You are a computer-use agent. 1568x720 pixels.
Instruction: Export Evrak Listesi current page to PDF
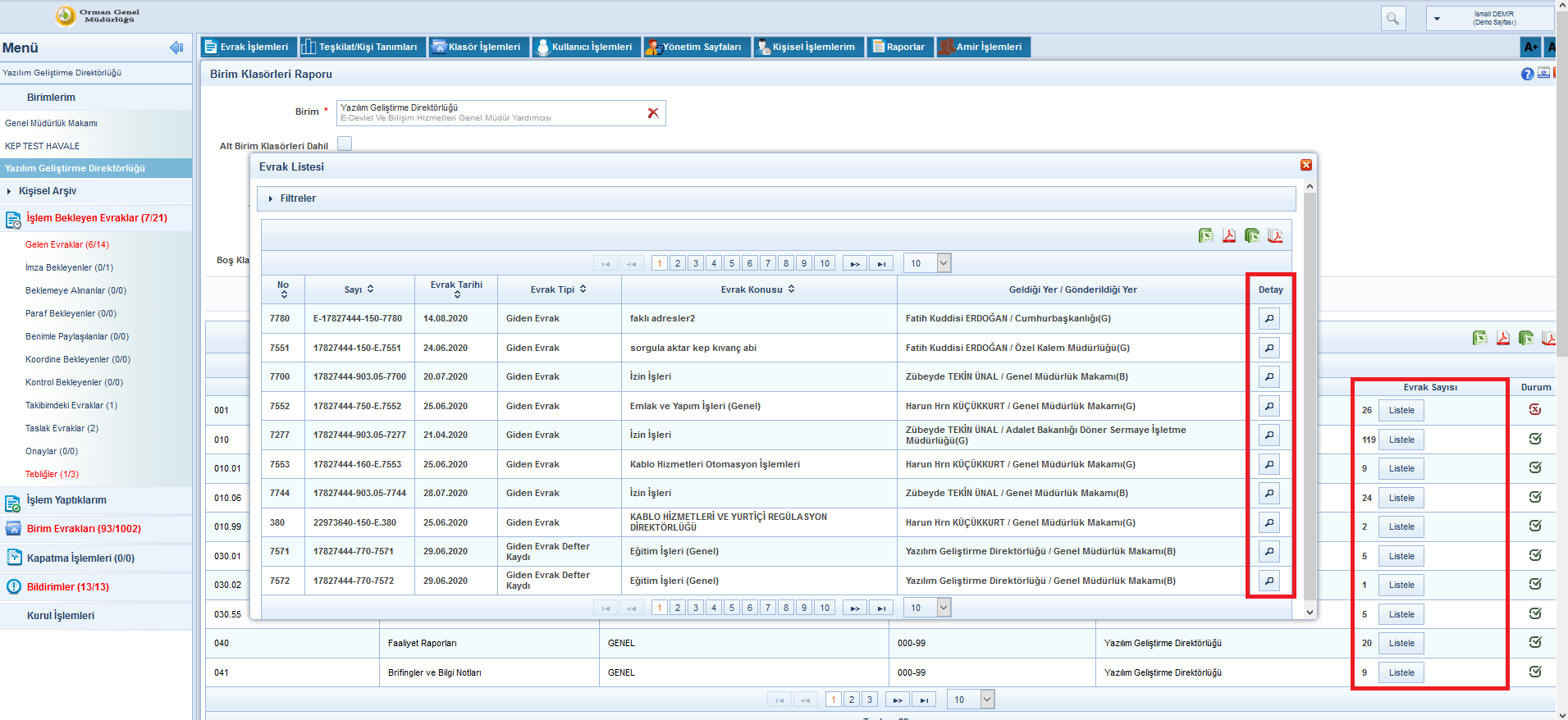point(1228,236)
